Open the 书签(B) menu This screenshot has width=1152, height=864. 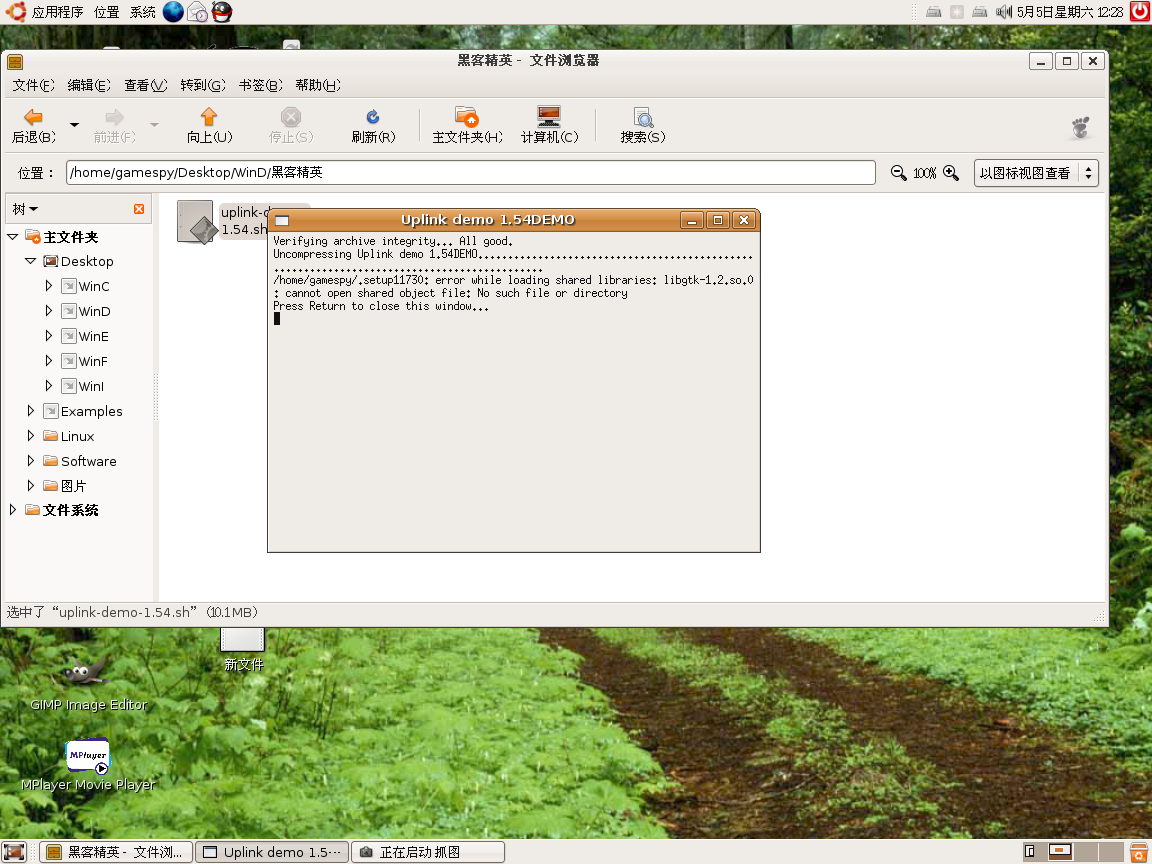click(260, 85)
